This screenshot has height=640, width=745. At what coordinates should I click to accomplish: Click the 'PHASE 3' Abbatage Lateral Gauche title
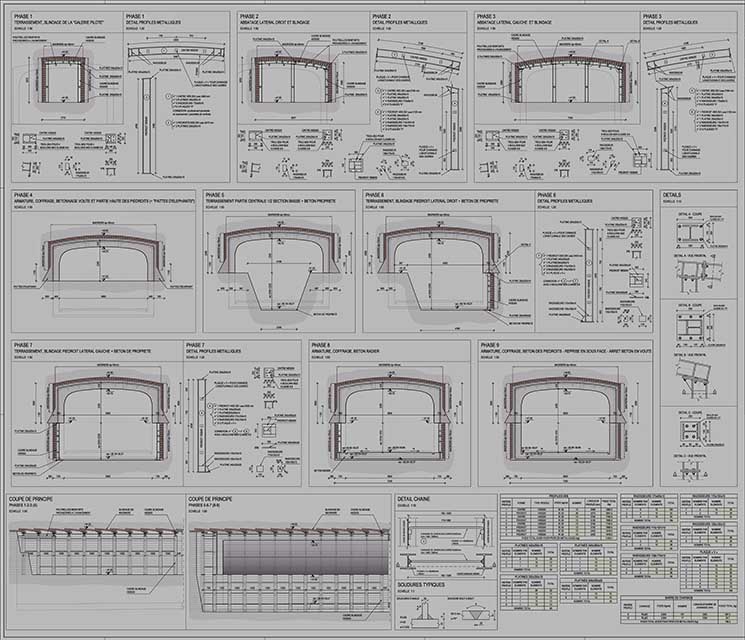point(514,19)
